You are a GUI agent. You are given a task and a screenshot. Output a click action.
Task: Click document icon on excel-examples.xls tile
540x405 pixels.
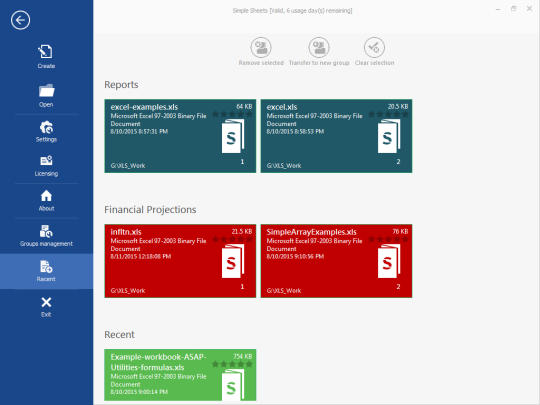233,136
